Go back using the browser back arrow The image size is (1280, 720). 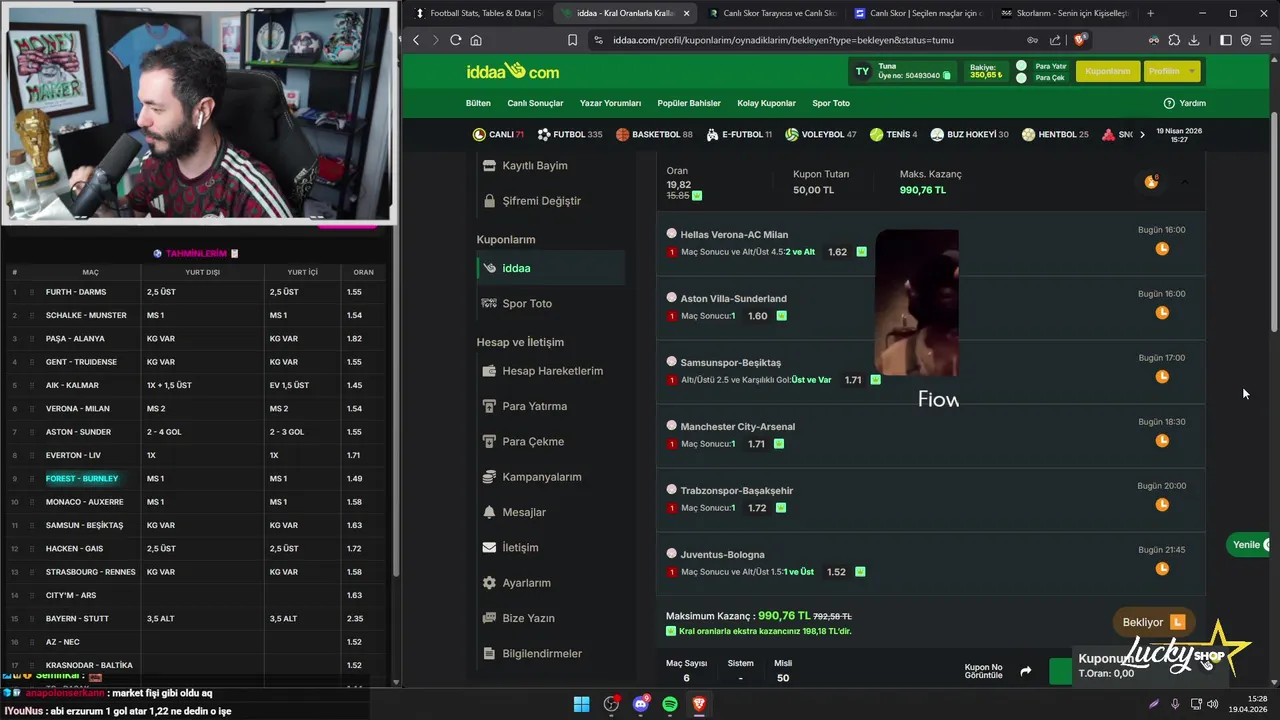click(x=416, y=40)
